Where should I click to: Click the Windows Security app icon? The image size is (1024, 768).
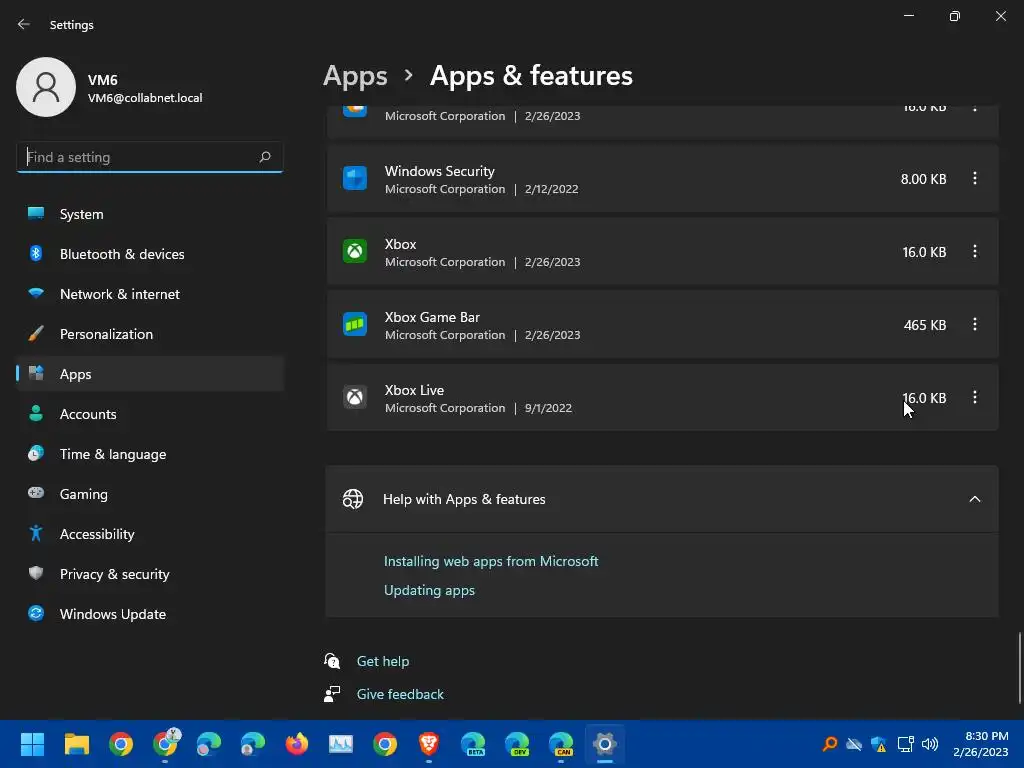tap(355, 178)
